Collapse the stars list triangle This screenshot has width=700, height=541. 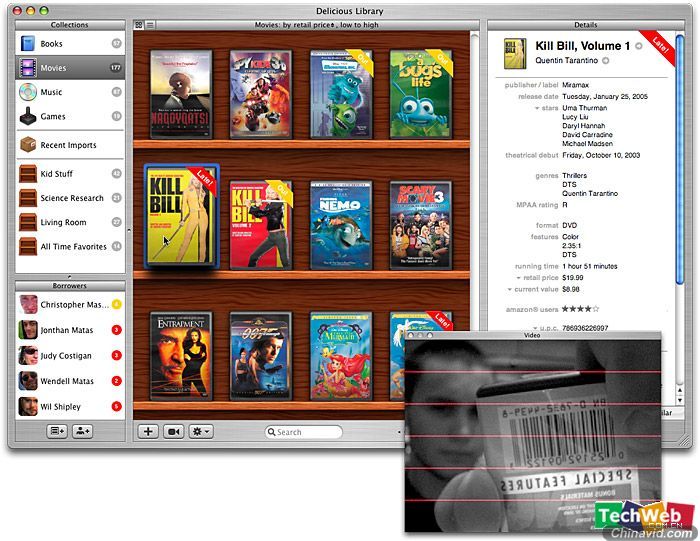coord(537,108)
